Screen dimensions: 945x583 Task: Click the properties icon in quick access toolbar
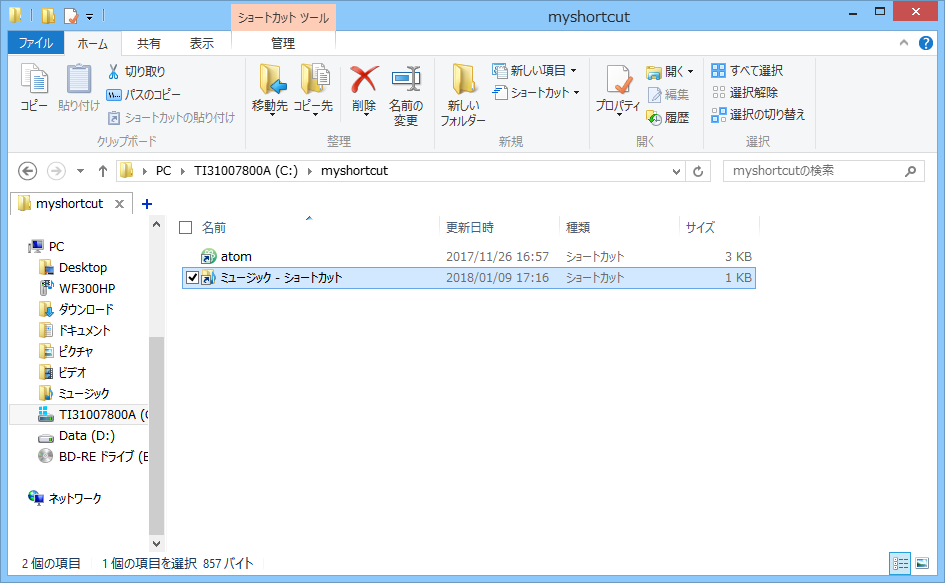(71, 15)
